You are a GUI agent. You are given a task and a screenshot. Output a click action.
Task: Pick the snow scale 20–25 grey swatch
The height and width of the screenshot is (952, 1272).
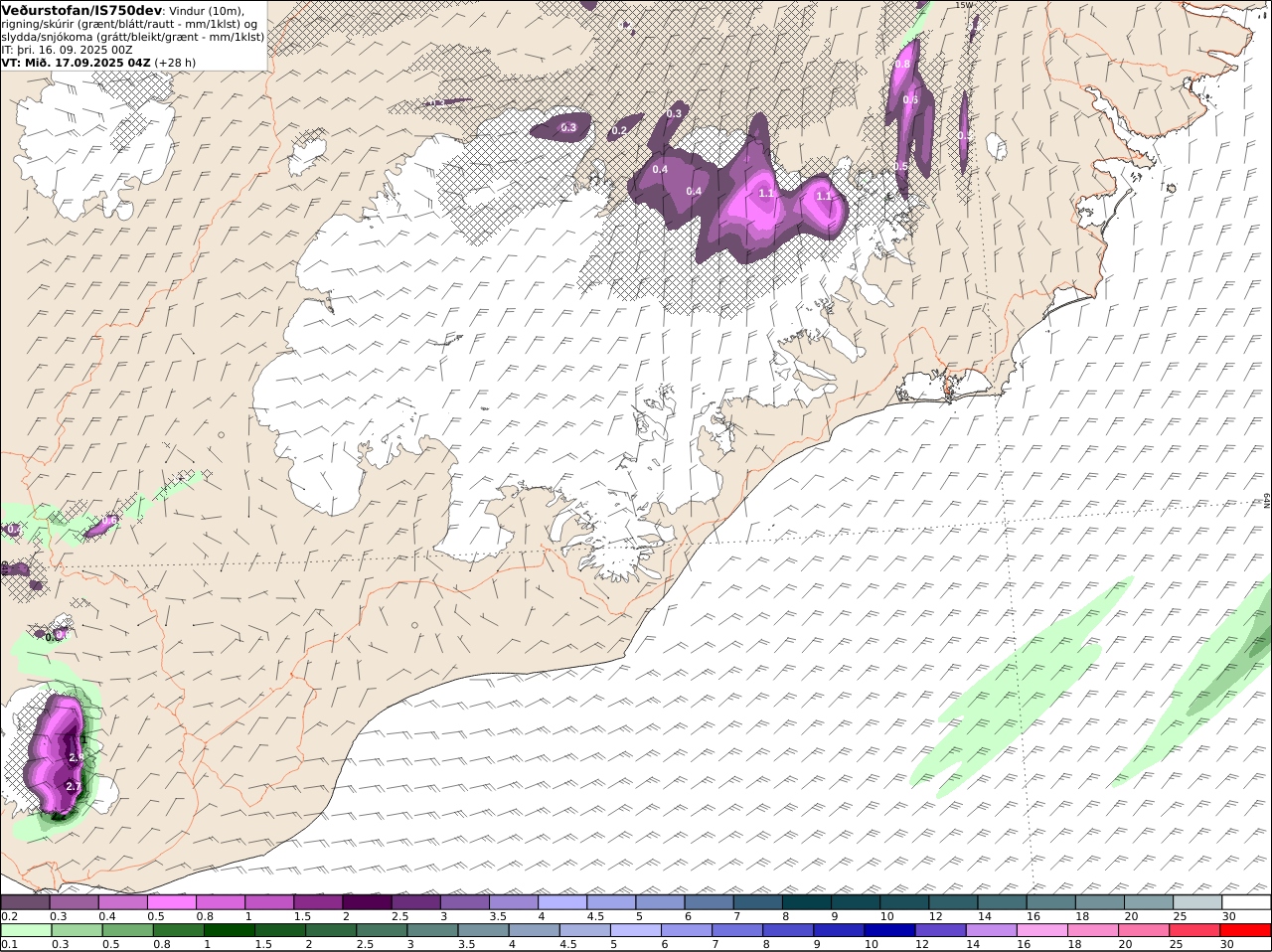click(1149, 901)
